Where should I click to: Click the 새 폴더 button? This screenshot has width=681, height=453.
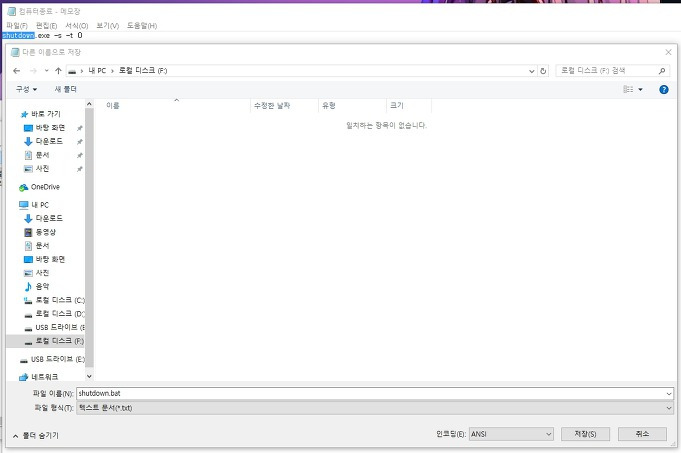pos(66,89)
